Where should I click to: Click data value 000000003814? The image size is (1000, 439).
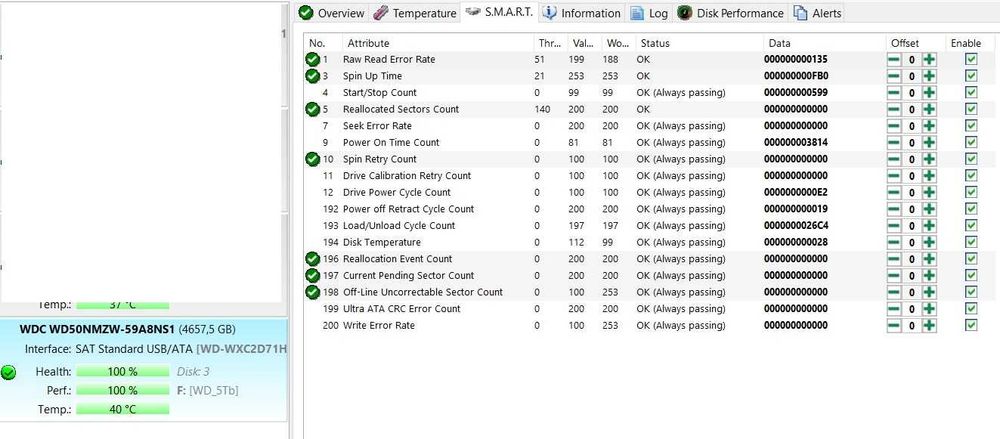pos(795,142)
